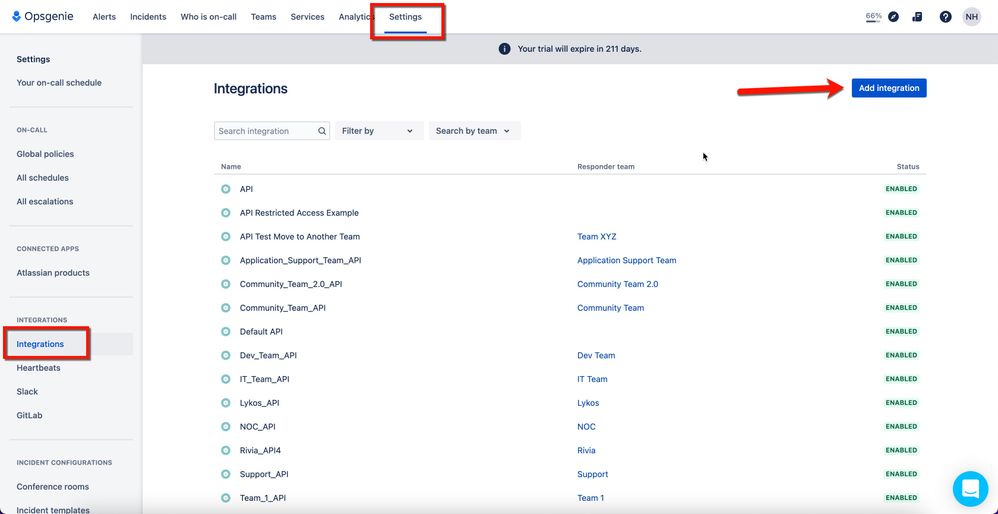Screen dimensions: 998x514
Task: Open the Alerts tab
Action: coord(104,17)
